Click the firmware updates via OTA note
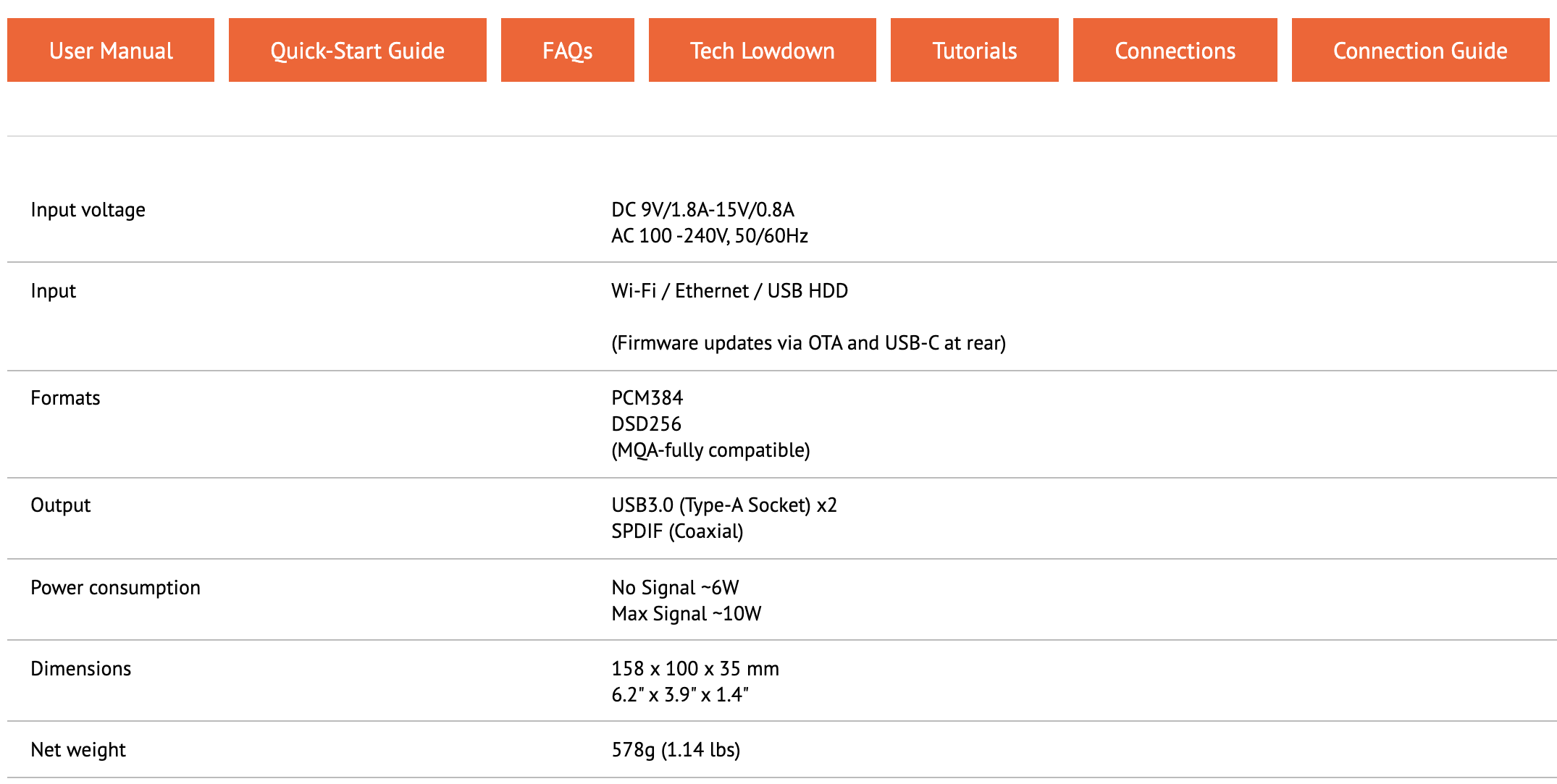Image resolution: width=1557 pixels, height=784 pixels. coord(809,343)
